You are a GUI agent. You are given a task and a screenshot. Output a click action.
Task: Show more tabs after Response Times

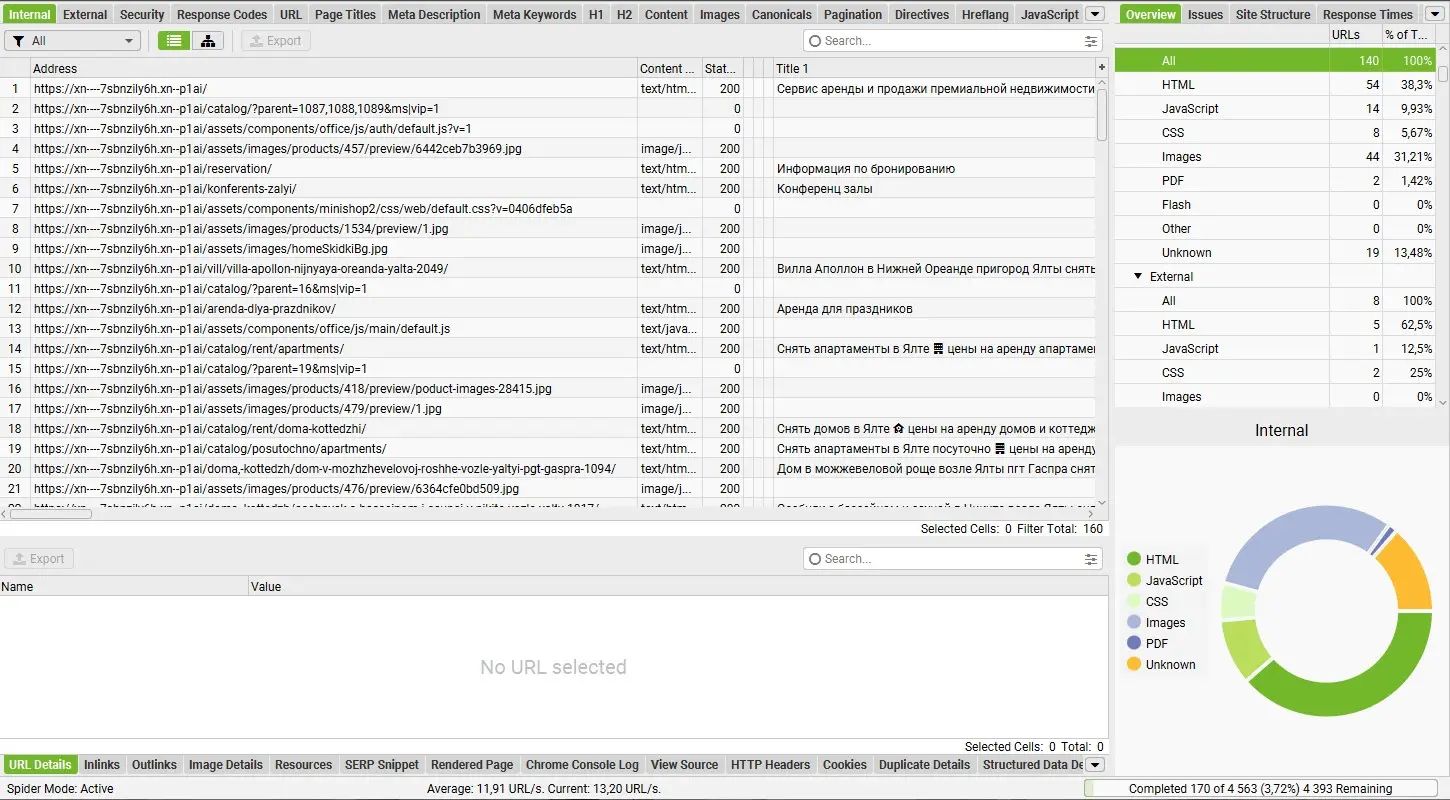[x=1433, y=14]
